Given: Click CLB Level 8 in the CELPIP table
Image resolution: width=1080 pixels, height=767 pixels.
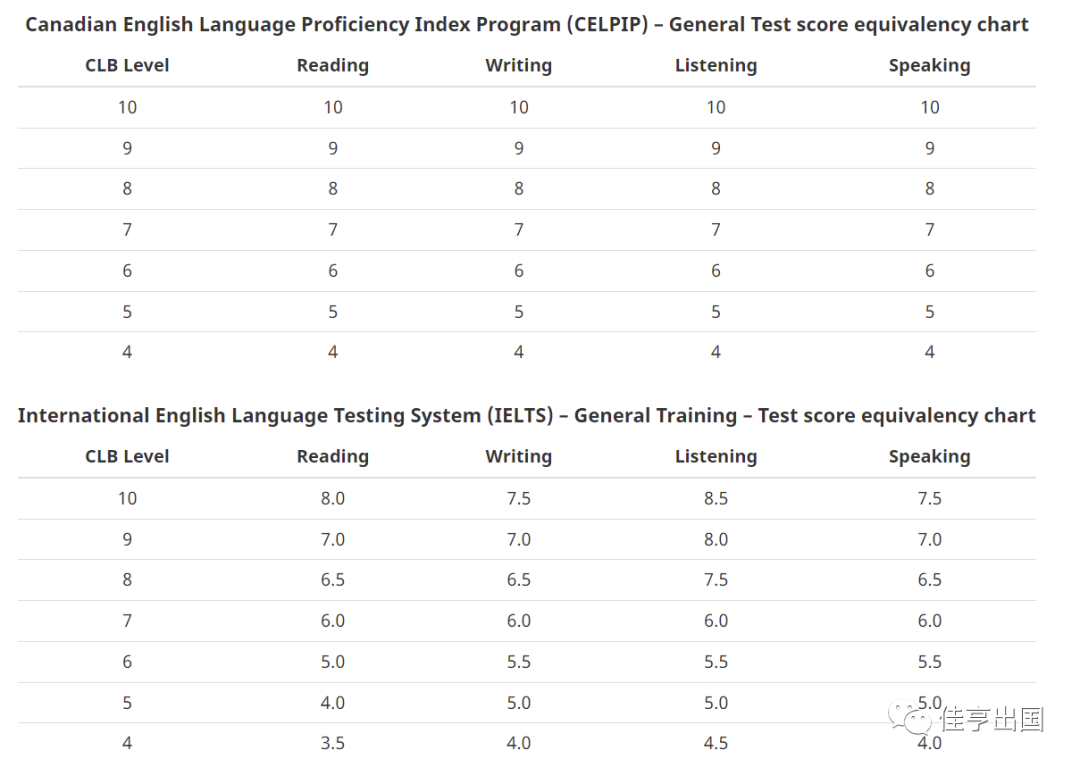Looking at the screenshot, I should click(127, 189).
